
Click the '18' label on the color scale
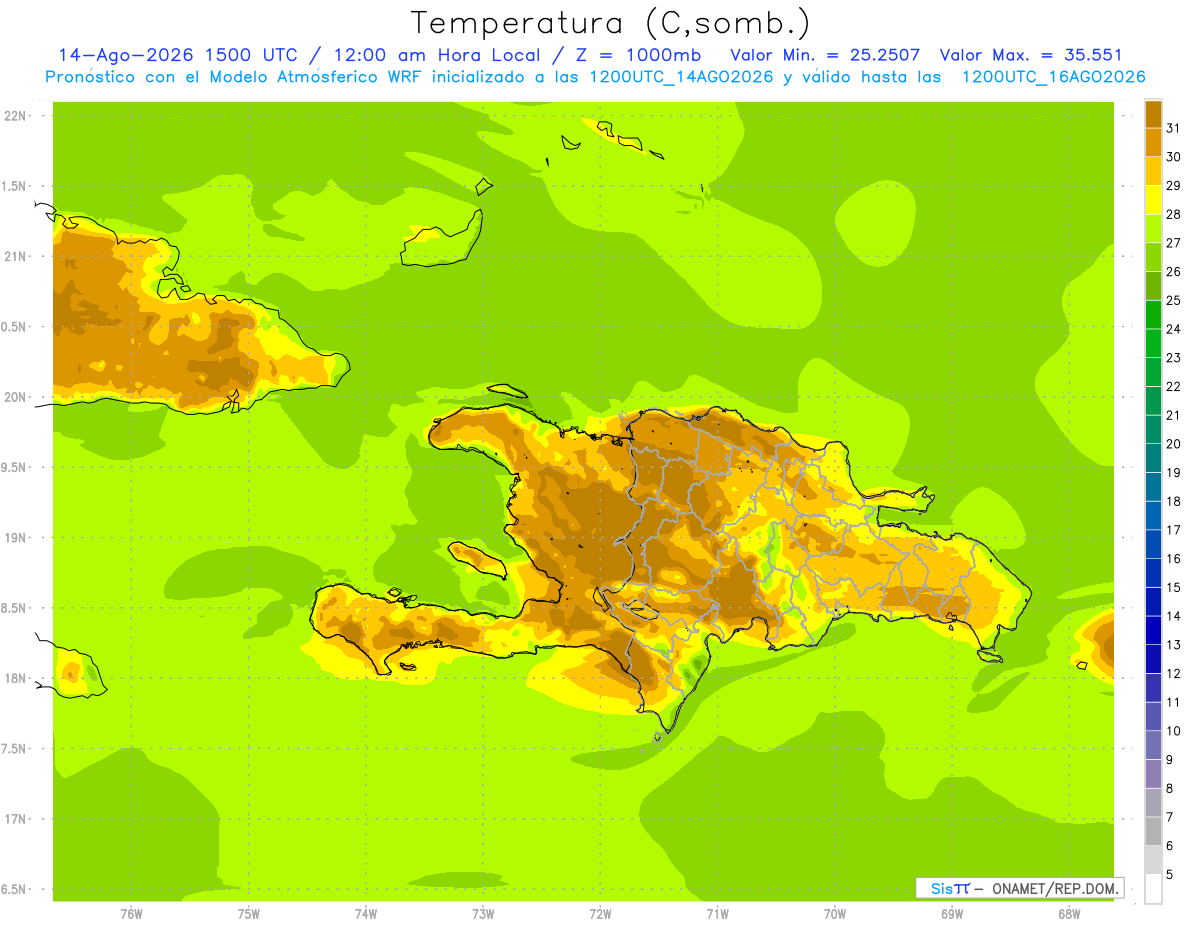pyautogui.click(x=1173, y=501)
